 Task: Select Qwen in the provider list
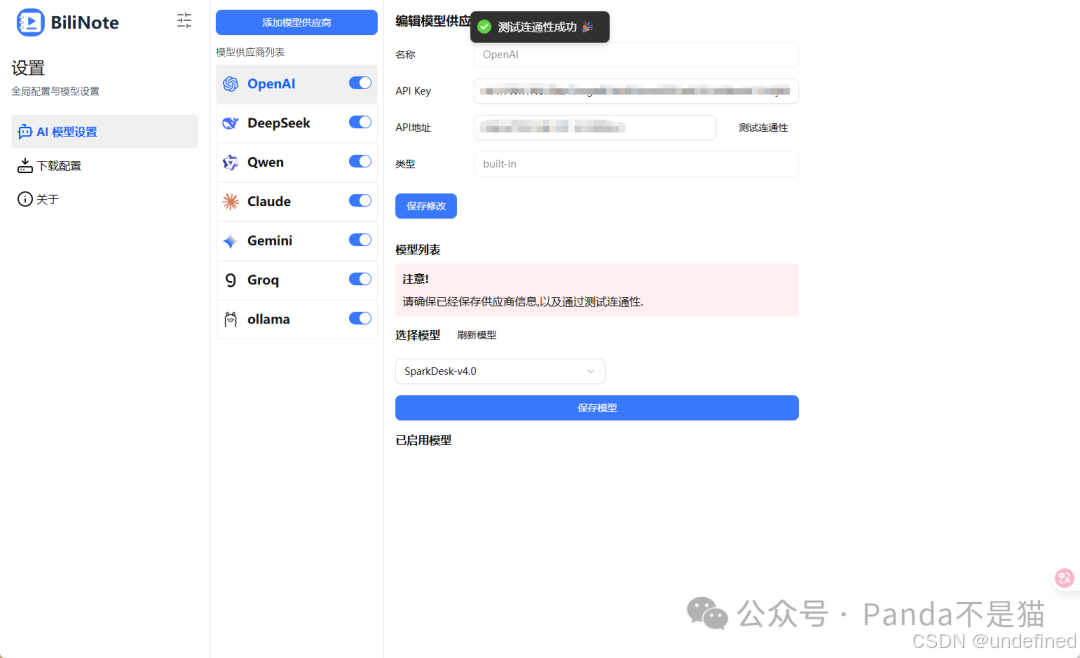297,163
